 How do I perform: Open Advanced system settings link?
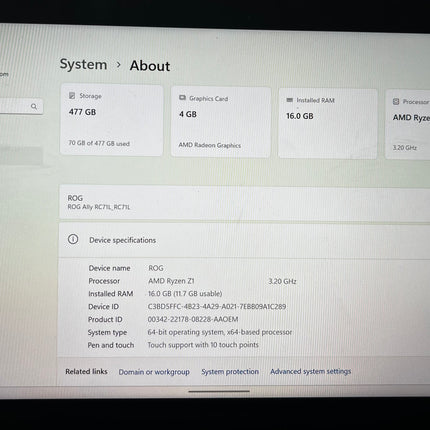[x=311, y=371]
